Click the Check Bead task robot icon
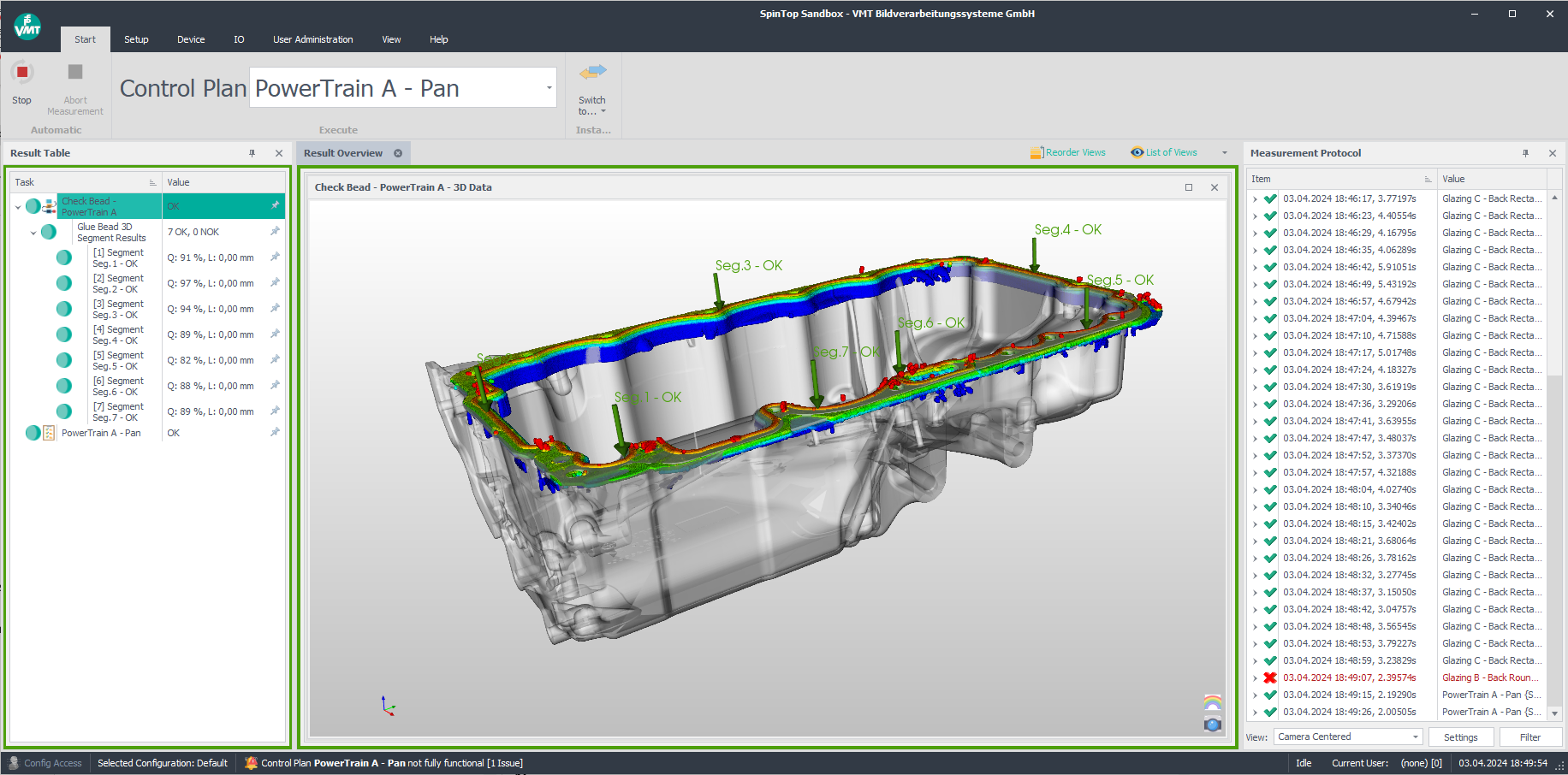The image size is (1568, 775). (50, 206)
